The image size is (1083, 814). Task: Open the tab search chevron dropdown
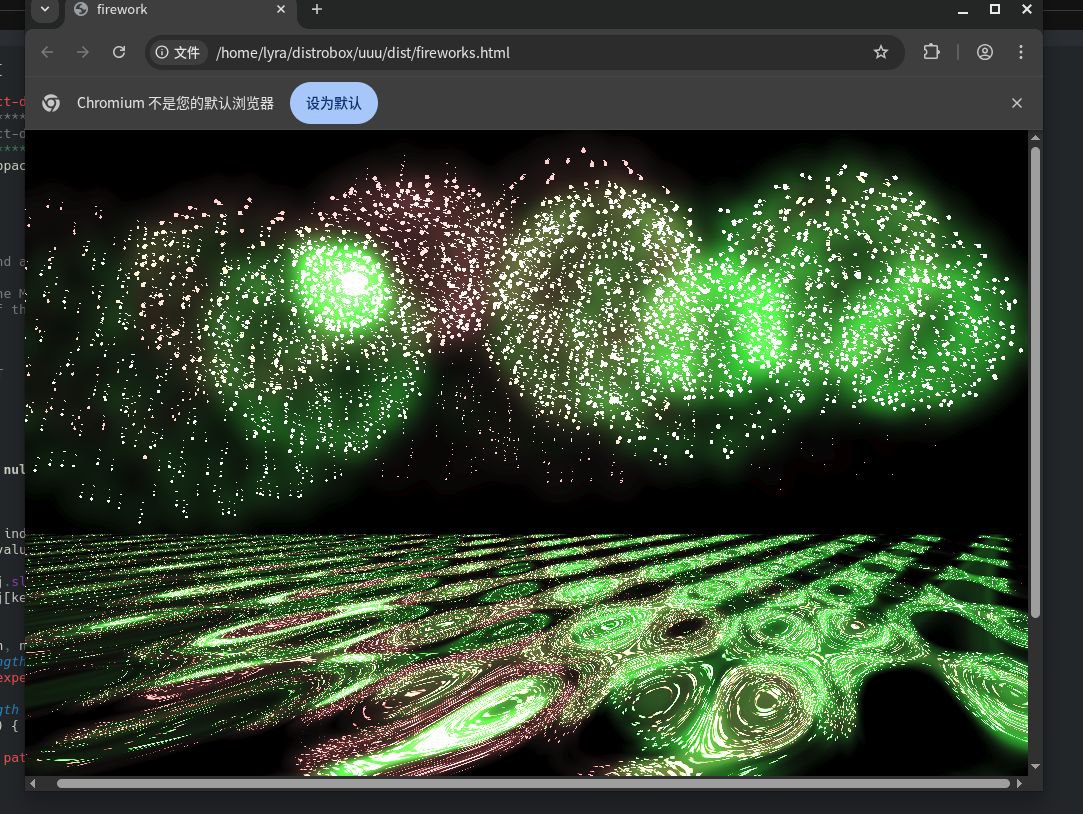(44, 9)
